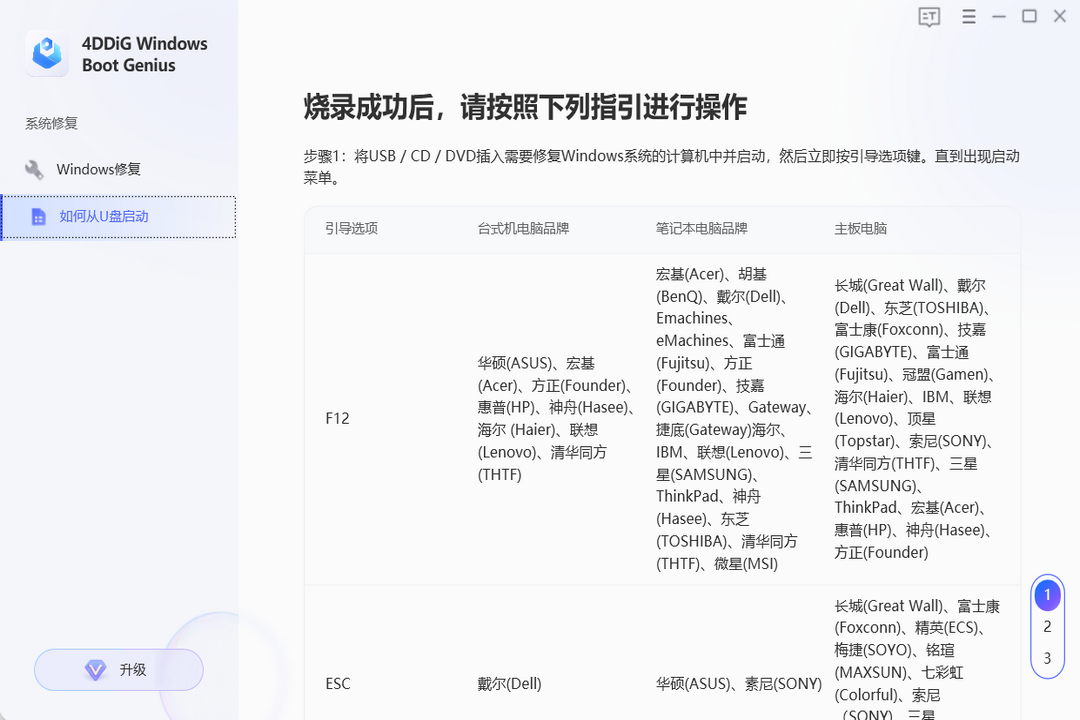Click the 台式机电脑品牌 column header
Image resolution: width=1080 pixels, height=720 pixels.
tap(521, 228)
